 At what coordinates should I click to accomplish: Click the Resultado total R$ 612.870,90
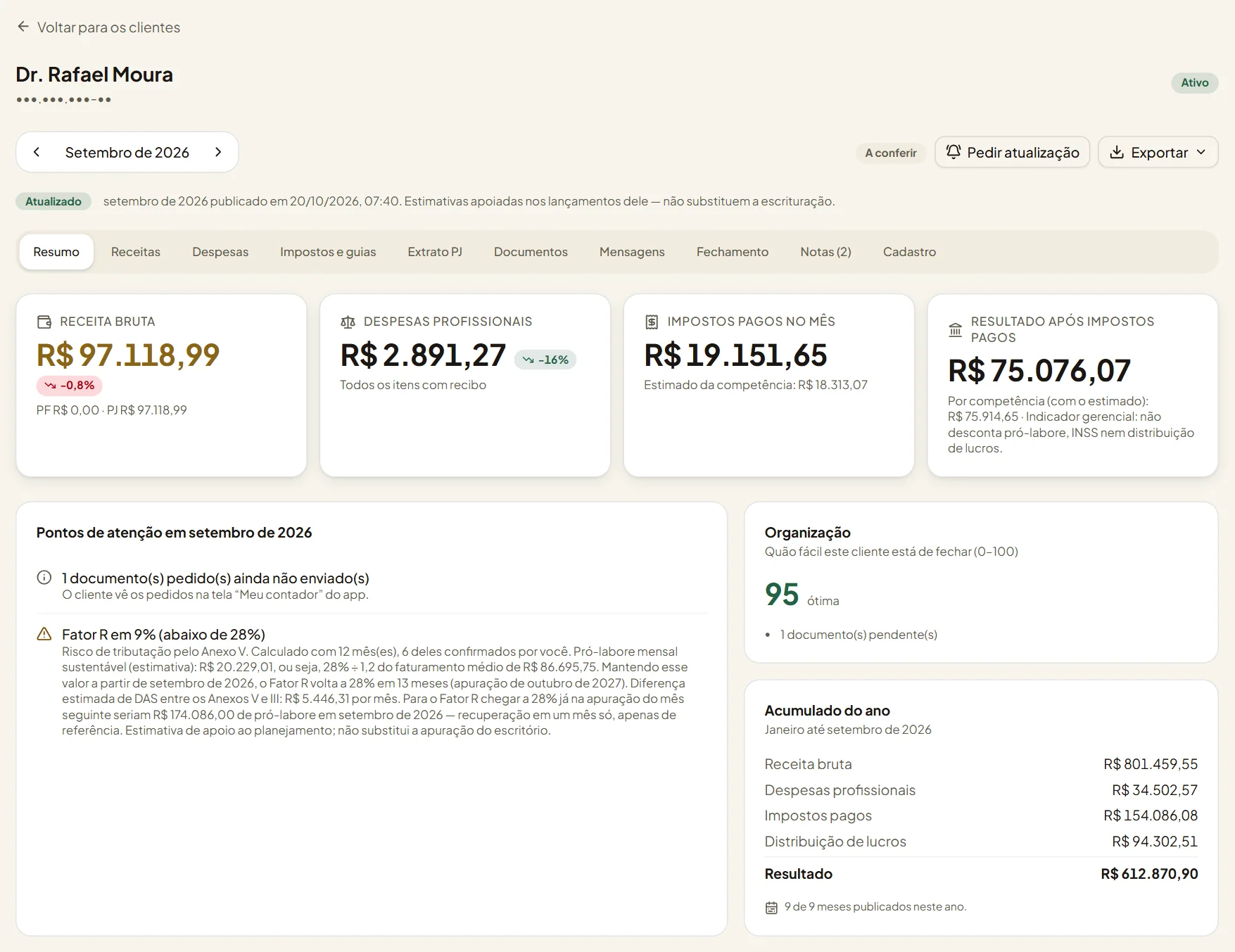click(1149, 874)
